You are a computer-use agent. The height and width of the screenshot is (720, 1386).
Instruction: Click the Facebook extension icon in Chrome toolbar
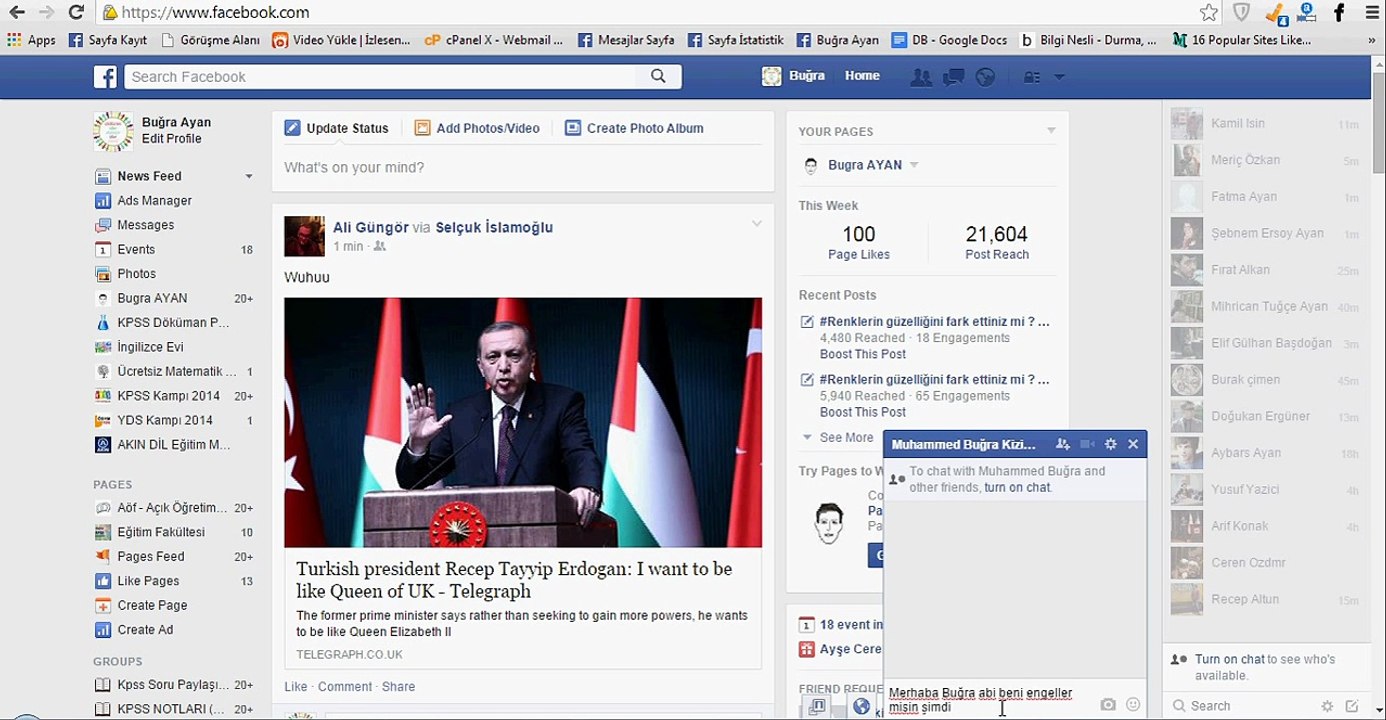(1339, 13)
